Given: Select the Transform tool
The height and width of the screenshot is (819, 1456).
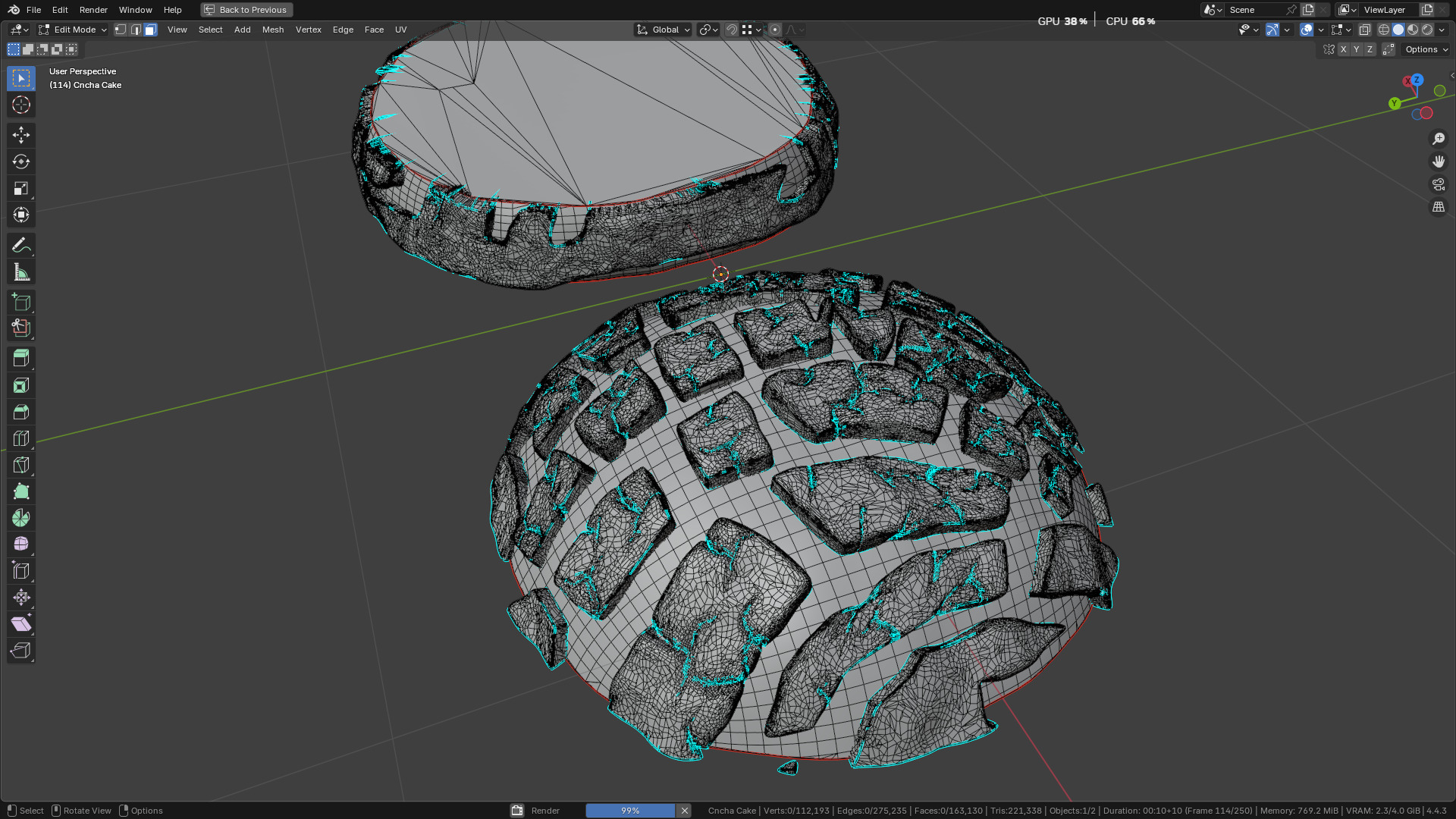Looking at the screenshot, I should [21, 215].
